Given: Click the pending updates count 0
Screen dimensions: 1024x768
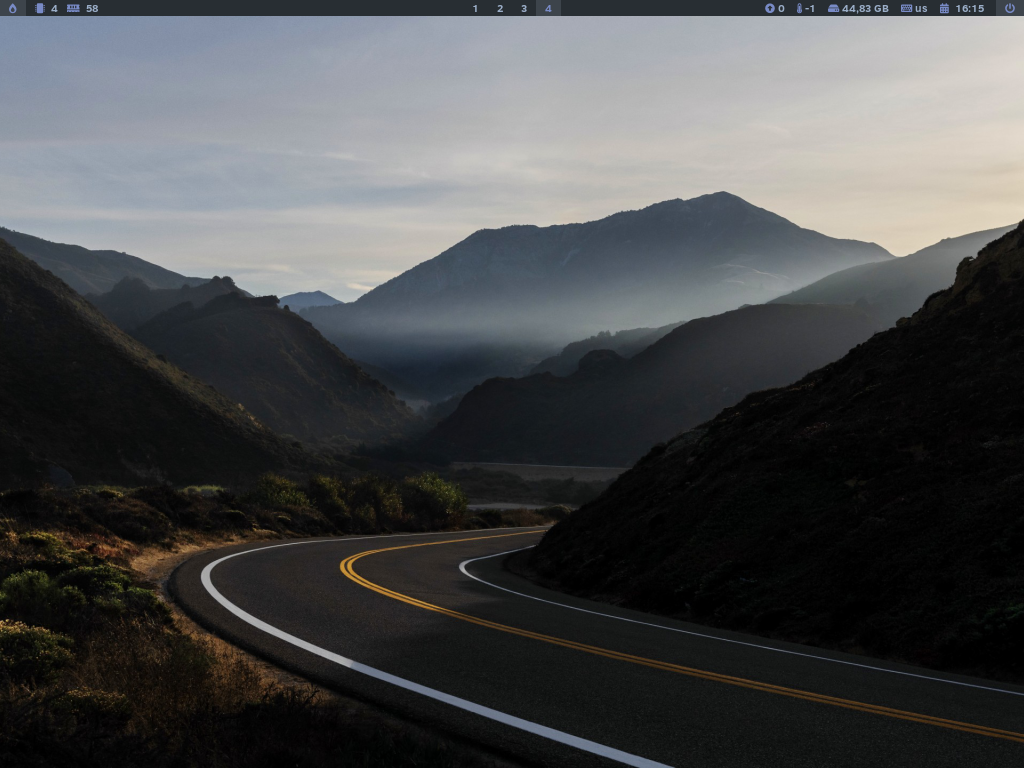Looking at the screenshot, I should coord(781,8).
